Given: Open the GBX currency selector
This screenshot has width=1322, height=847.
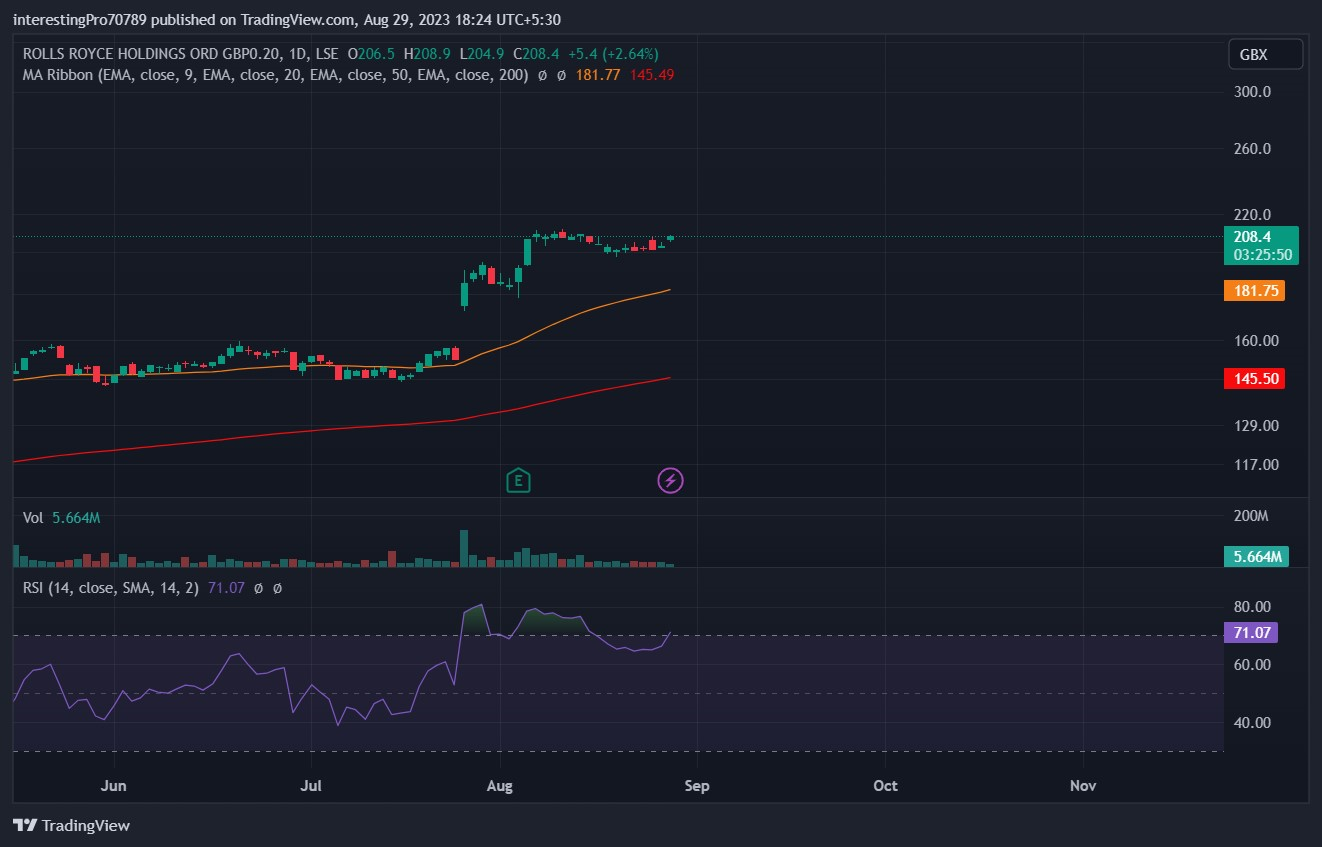Looking at the screenshot, I should pyautogui.click(x=1265, y=55).
